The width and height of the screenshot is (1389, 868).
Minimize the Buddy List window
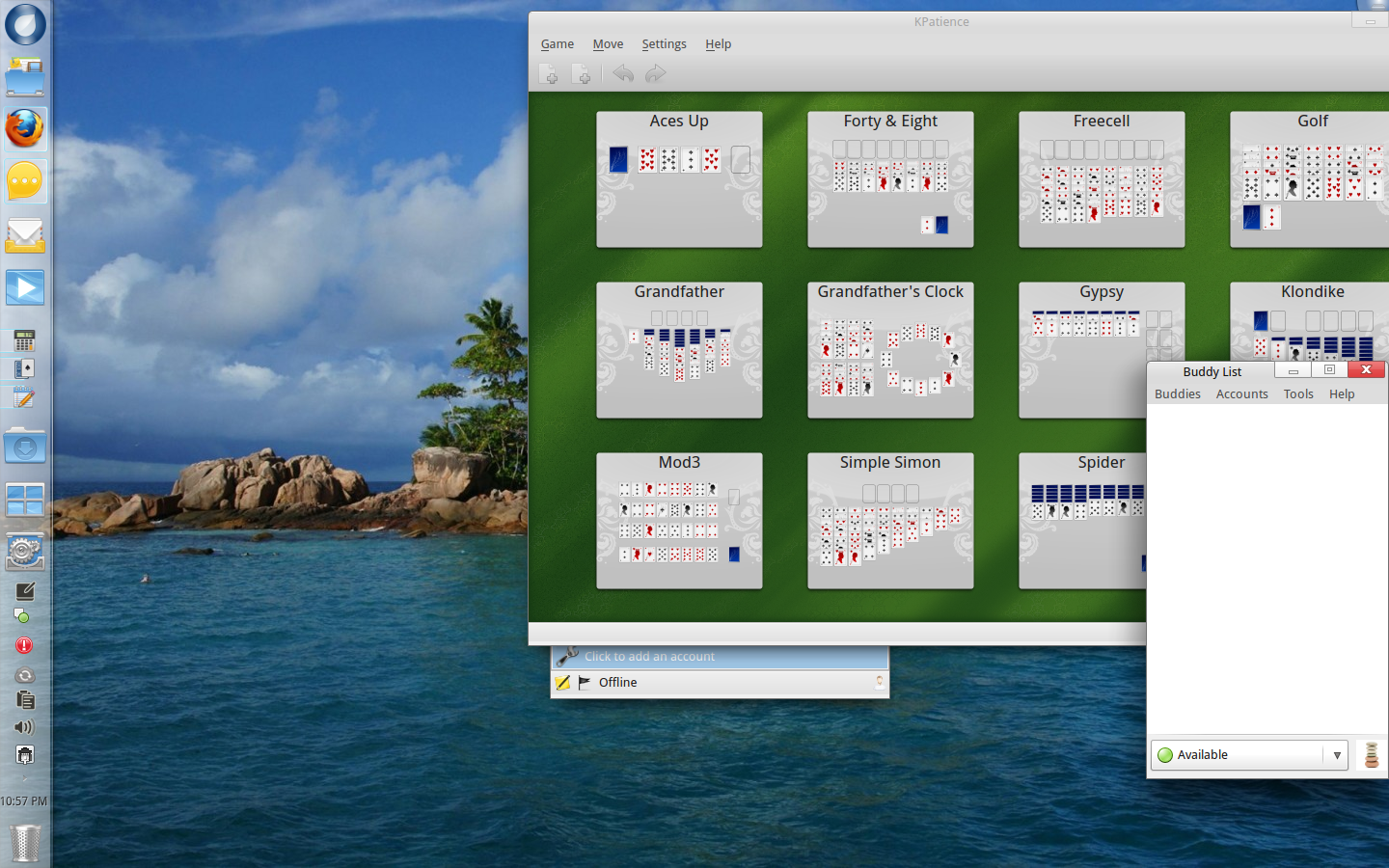coord(1293,370)
